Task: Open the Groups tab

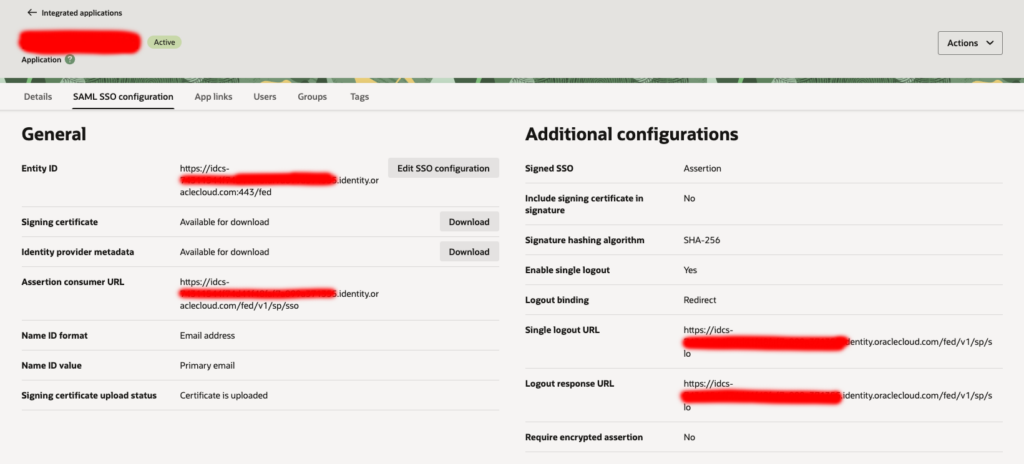Action: tap(312, 97)
